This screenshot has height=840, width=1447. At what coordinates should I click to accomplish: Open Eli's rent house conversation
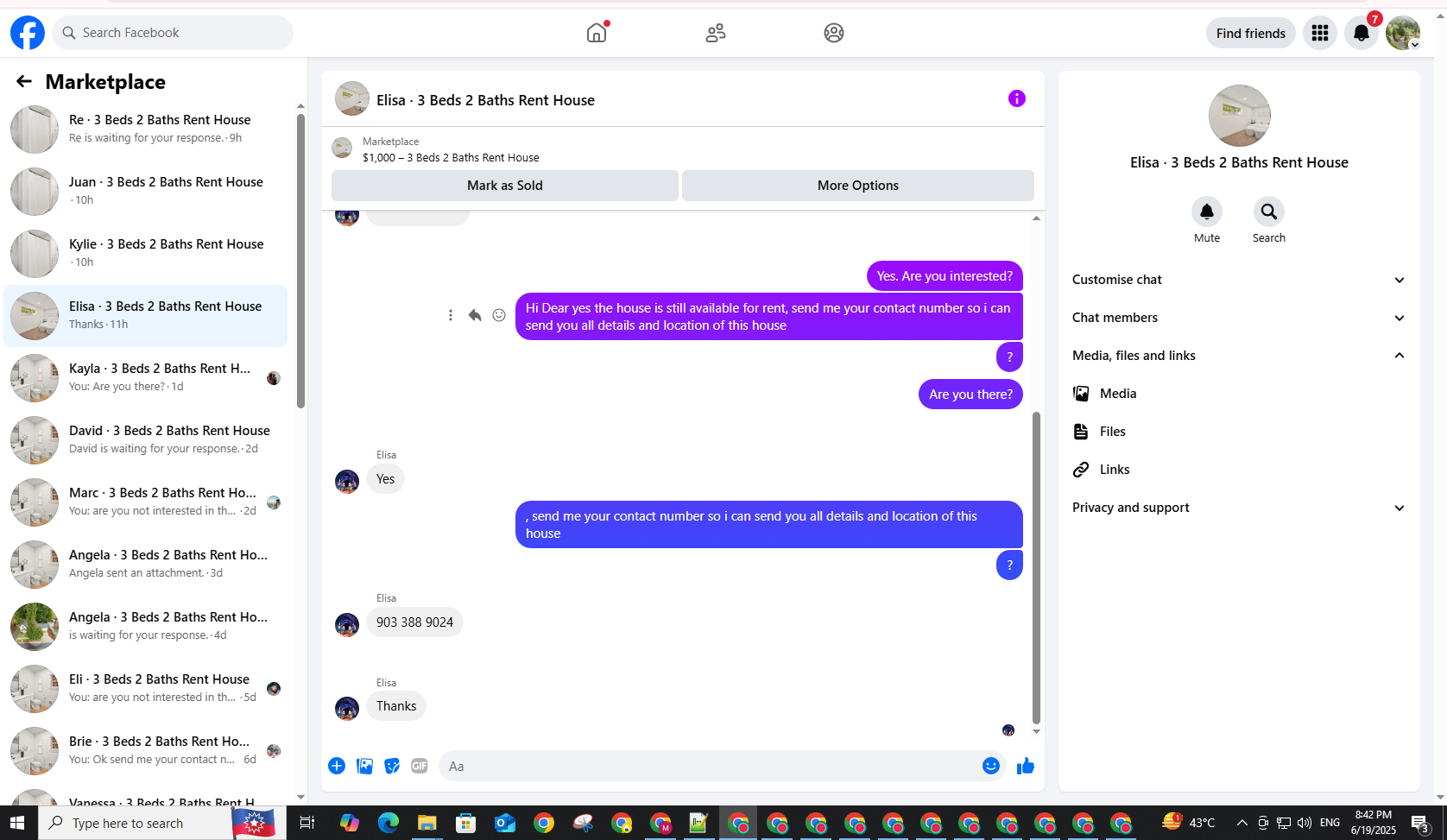(146, 688)
